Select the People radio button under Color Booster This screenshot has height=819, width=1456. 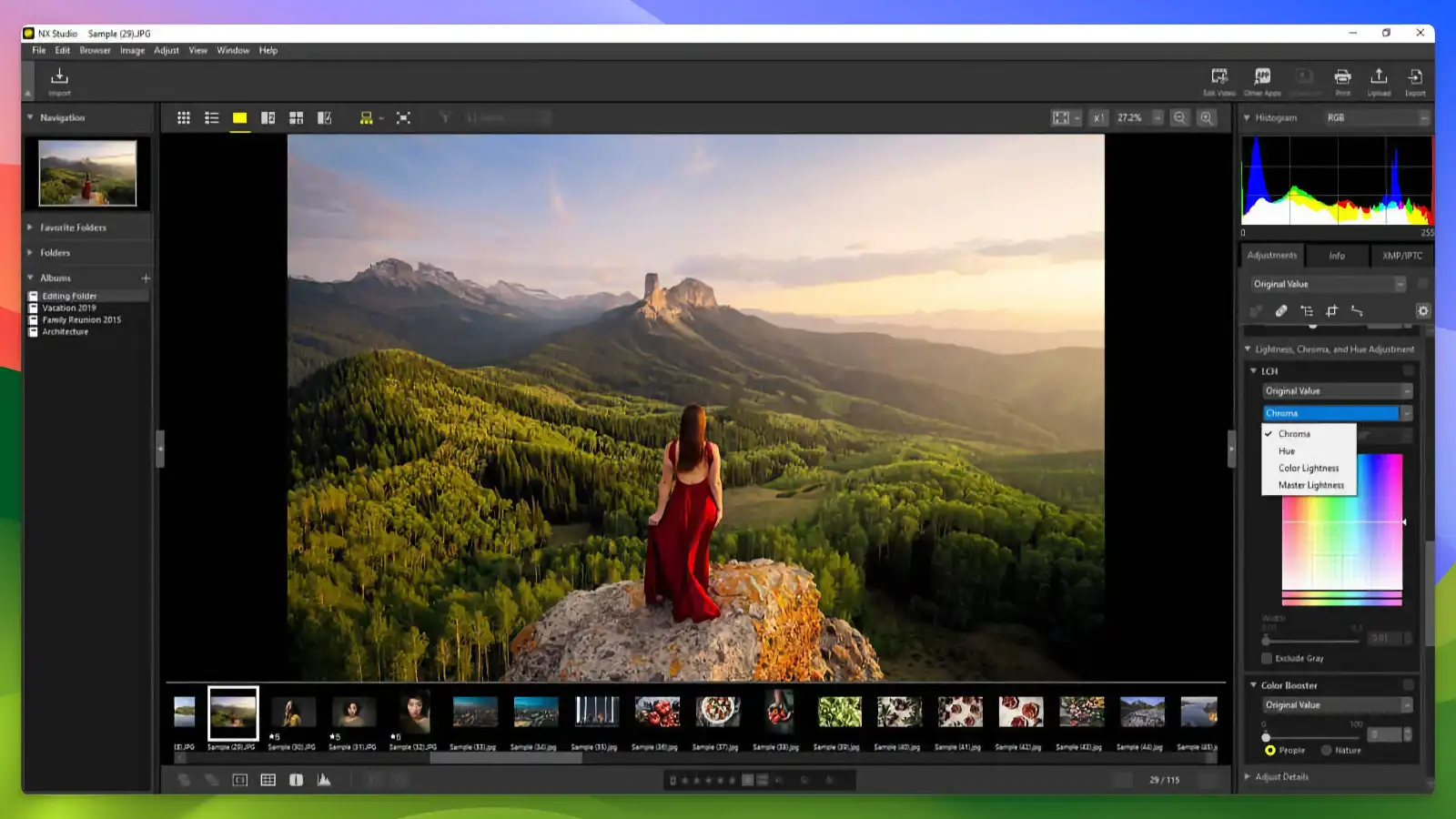pyautogui.click(x=1271, y=750)
